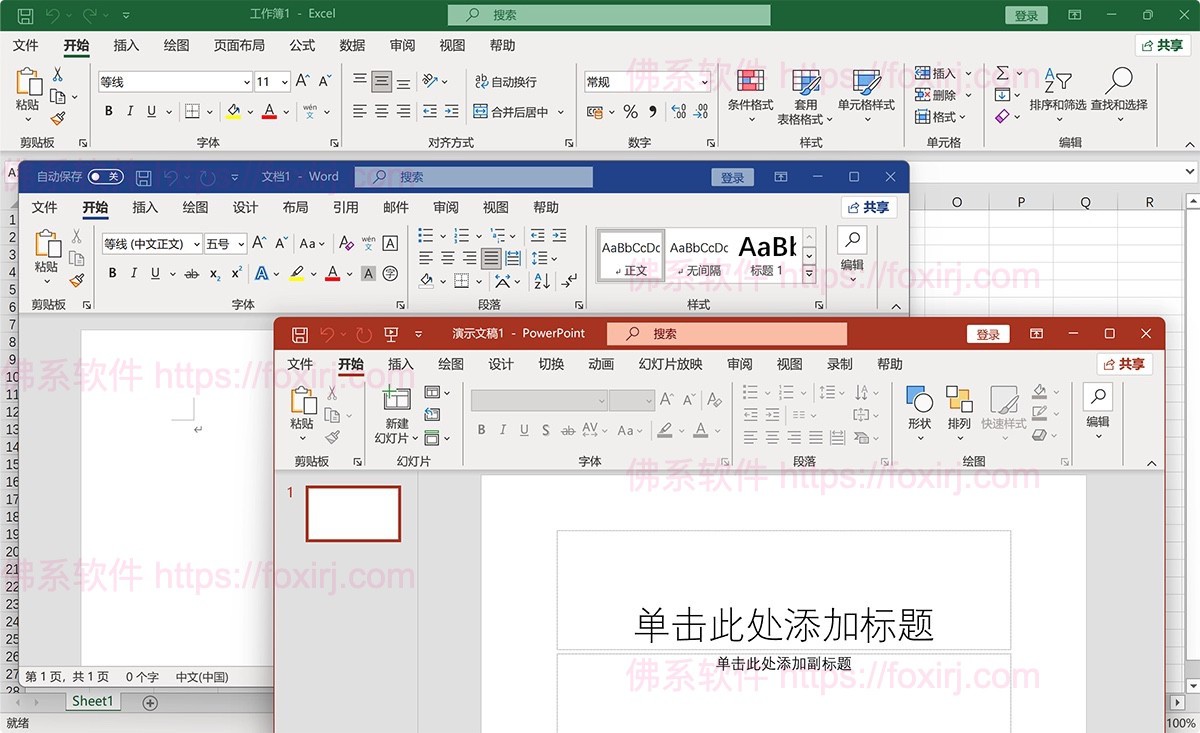The width and height of the screenshot is (1200, 733).
Task: Apply bold formatting in the Word ribbon
Action: pos(112,274)
